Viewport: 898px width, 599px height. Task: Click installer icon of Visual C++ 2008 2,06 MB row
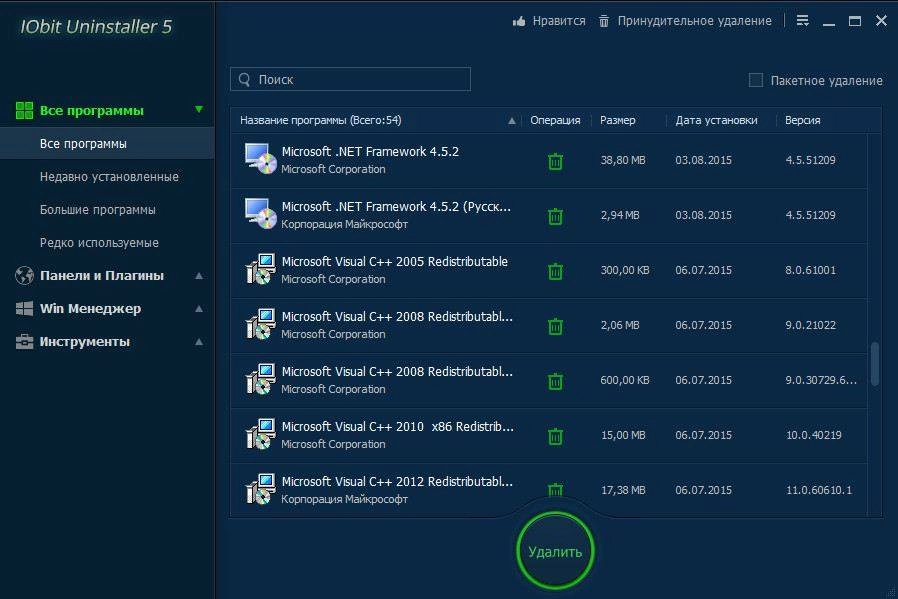tap(261, 324)
